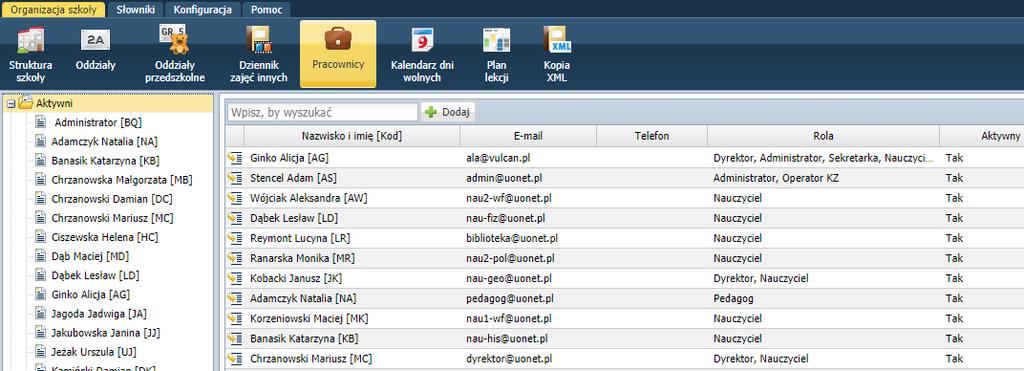
Task: Click edit icon for Dąbek Lesław table row
Action: pos(234,218)
